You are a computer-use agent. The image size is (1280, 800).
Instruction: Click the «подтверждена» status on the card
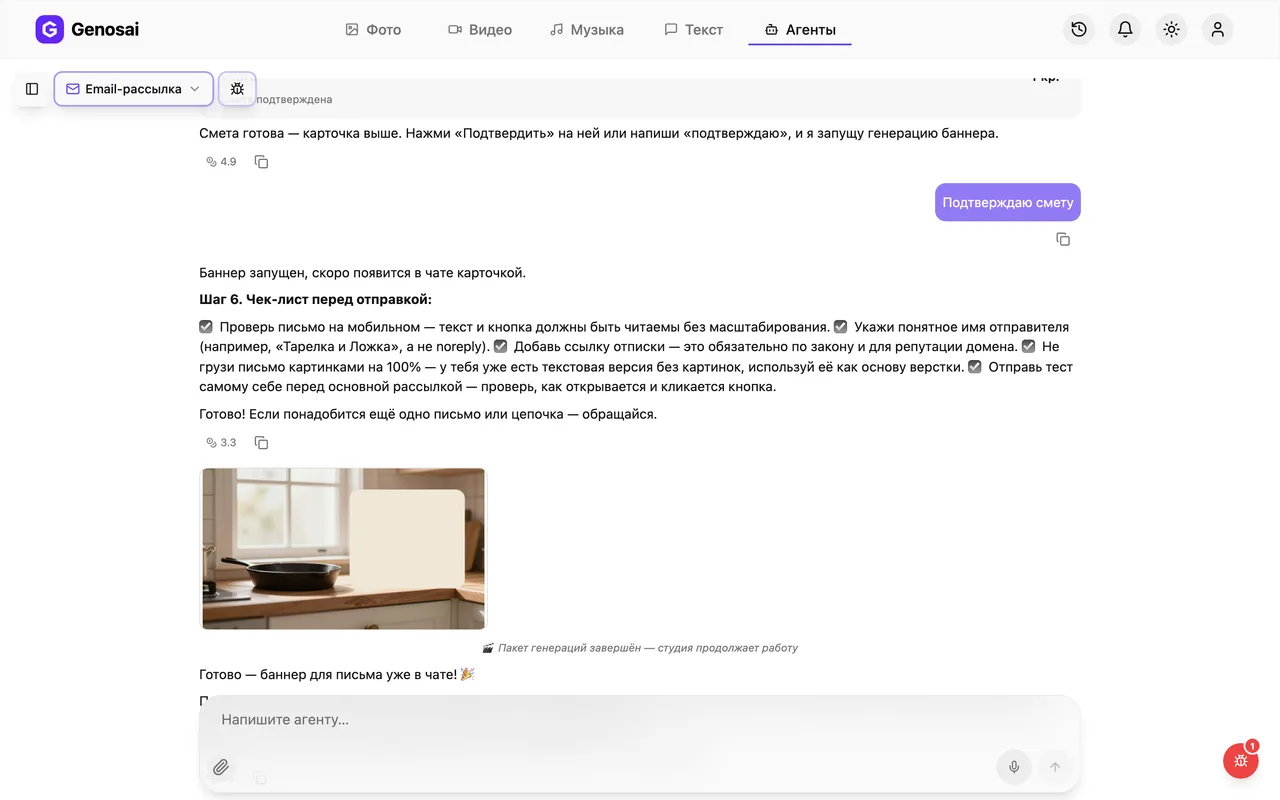click(294, 100)
